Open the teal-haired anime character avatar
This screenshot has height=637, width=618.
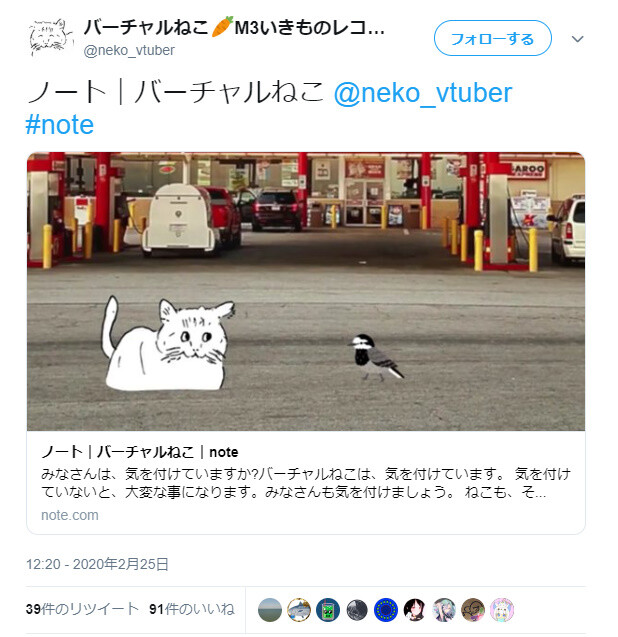pyautogui.click(x=444, y=610)
